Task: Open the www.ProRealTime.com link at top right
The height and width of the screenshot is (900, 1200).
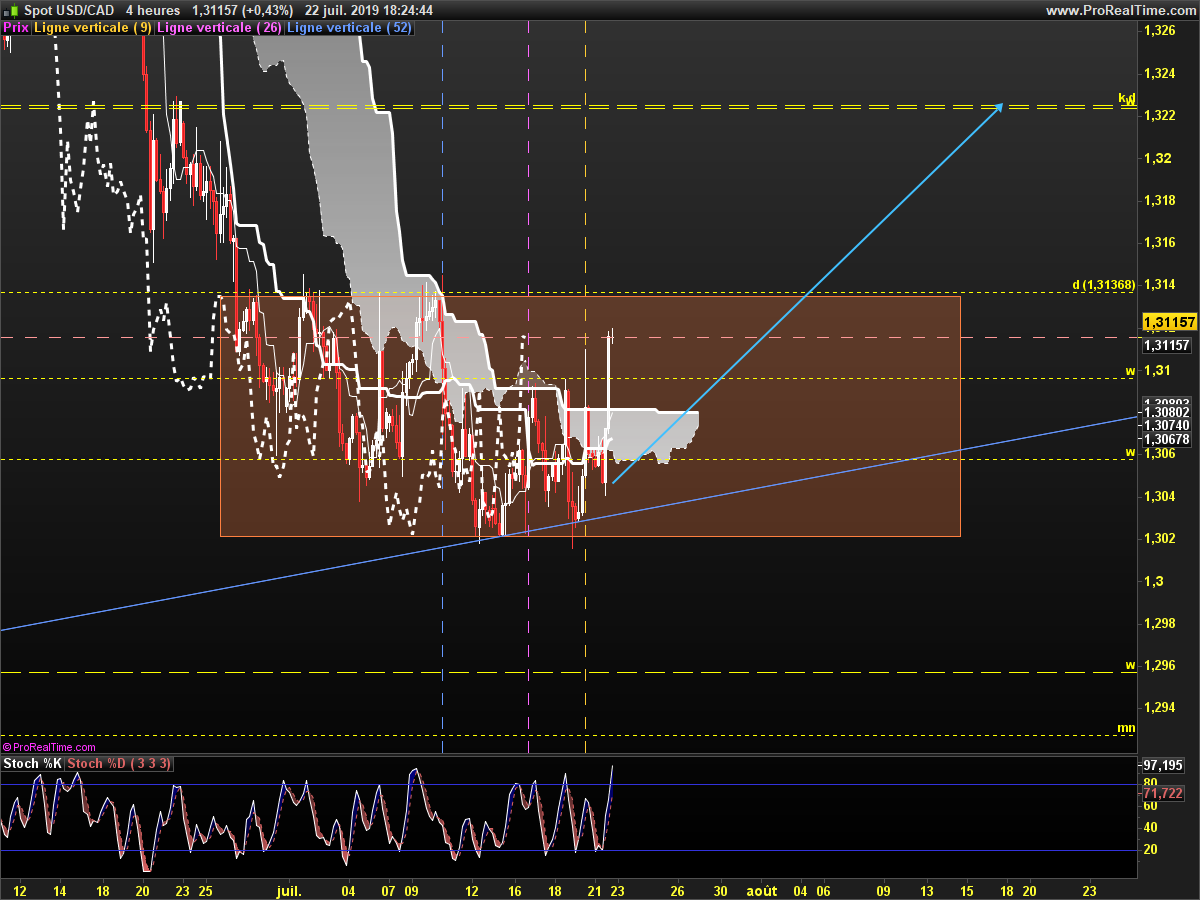Action: tap(1120, 10)
